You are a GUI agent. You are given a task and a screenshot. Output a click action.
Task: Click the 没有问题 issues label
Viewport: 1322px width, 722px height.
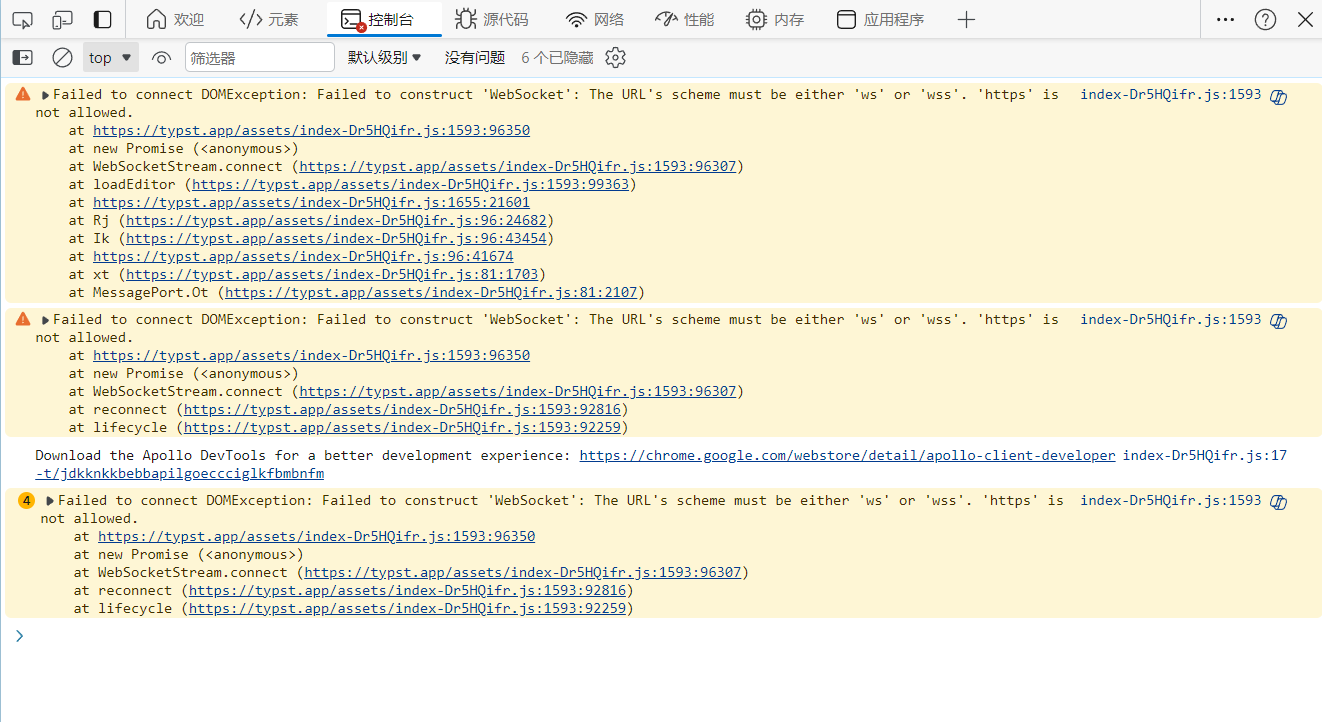tap(475, 57)
